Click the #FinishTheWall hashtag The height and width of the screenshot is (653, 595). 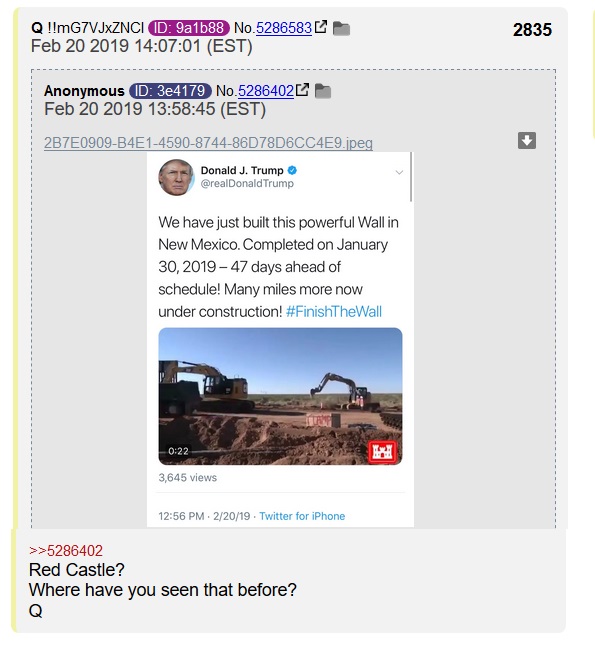click(x=334, y=312)
